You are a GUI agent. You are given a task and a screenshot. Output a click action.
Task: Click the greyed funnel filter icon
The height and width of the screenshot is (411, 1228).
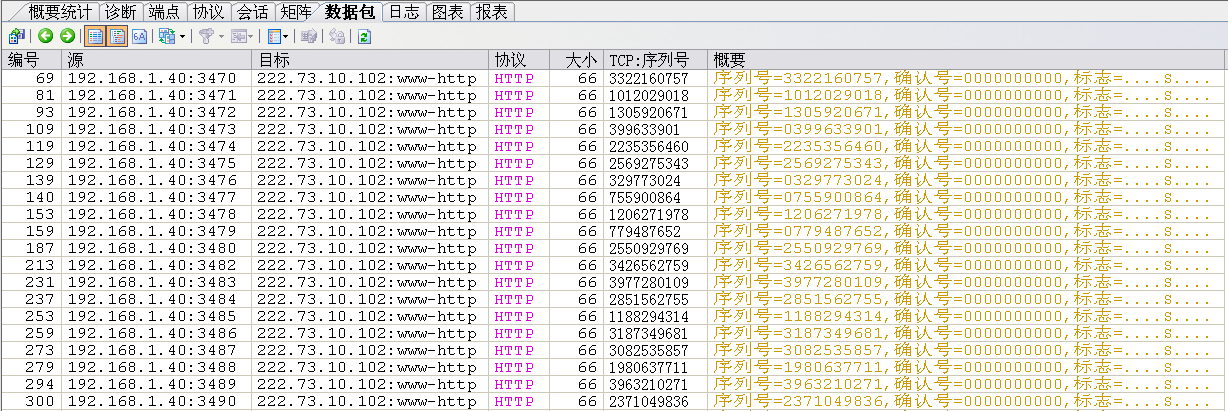pos(206,36)
